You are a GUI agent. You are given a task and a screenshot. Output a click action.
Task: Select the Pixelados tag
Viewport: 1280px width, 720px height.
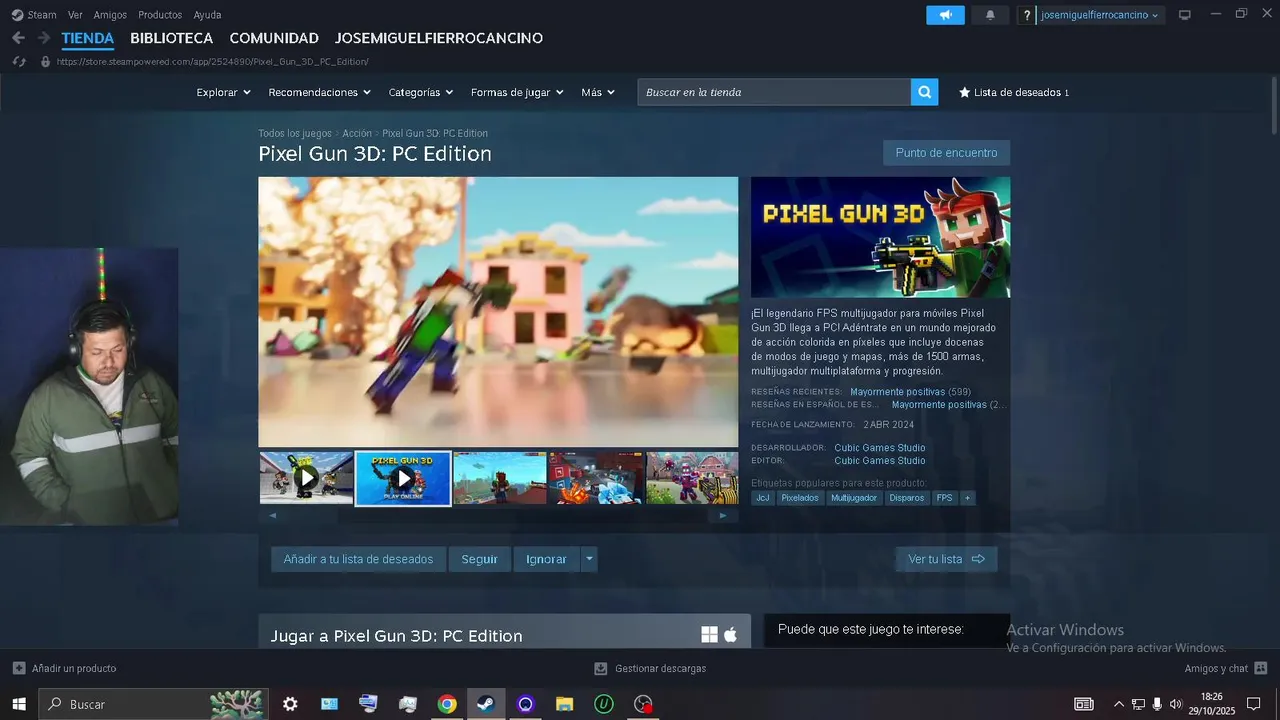tap(800, 498)
